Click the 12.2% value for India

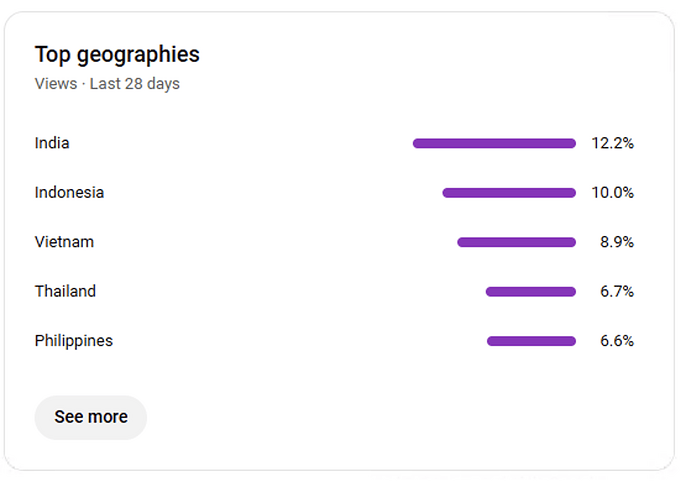pyautogui.click(x=612, y=143)
